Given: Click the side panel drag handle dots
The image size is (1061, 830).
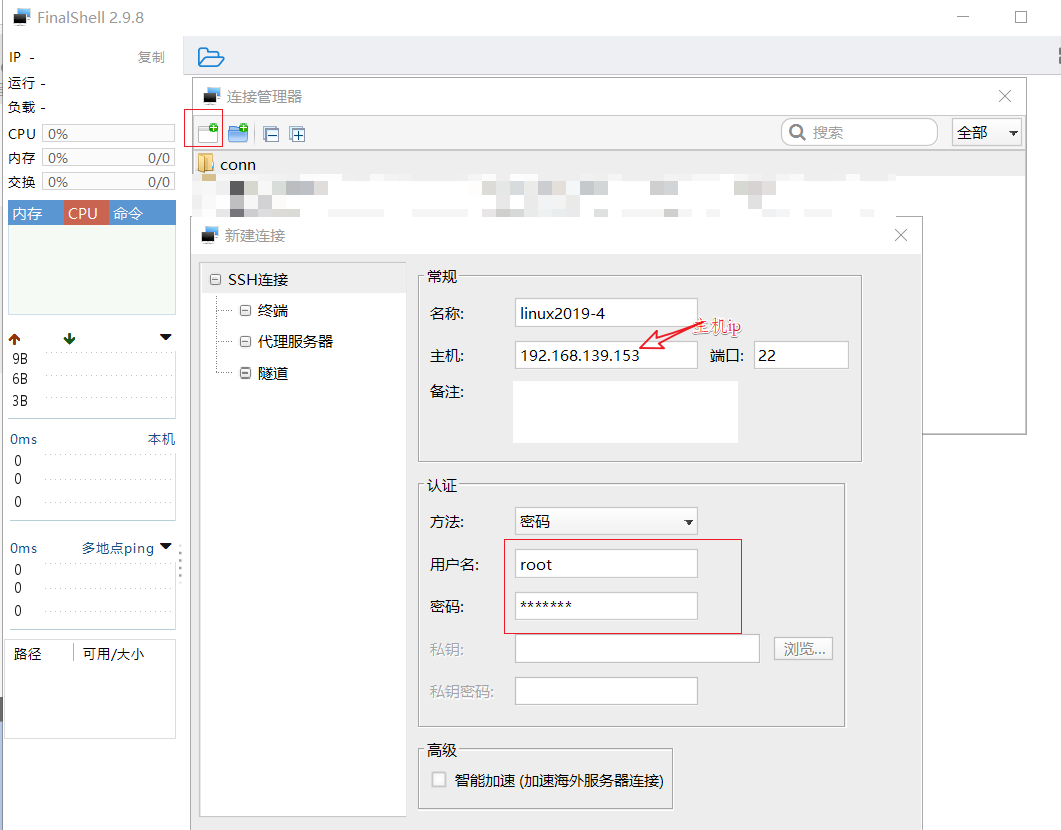Looking at the screenshot, I should tap(180, 565).
